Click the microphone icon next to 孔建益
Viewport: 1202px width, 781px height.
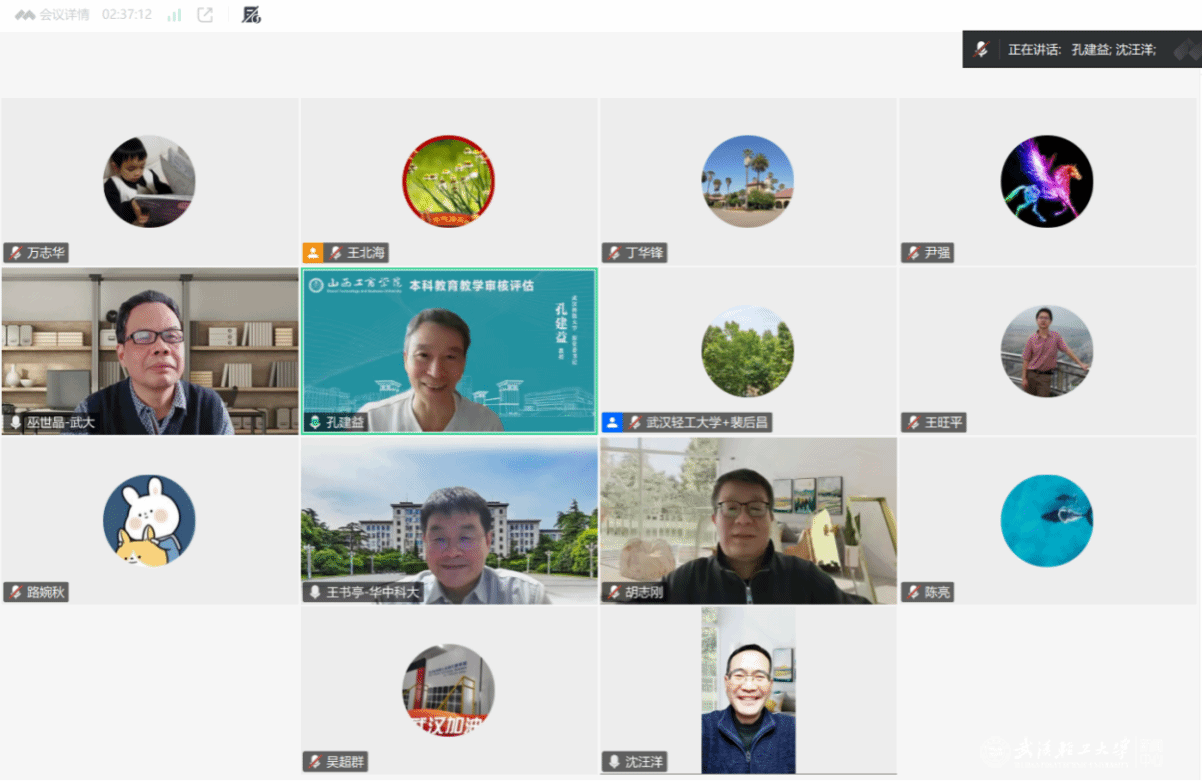tap(314, 422)
